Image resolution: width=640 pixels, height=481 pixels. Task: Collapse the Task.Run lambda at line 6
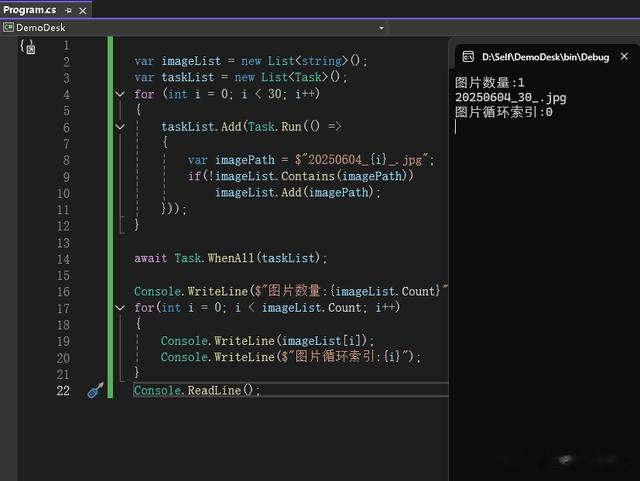[120, 127]
